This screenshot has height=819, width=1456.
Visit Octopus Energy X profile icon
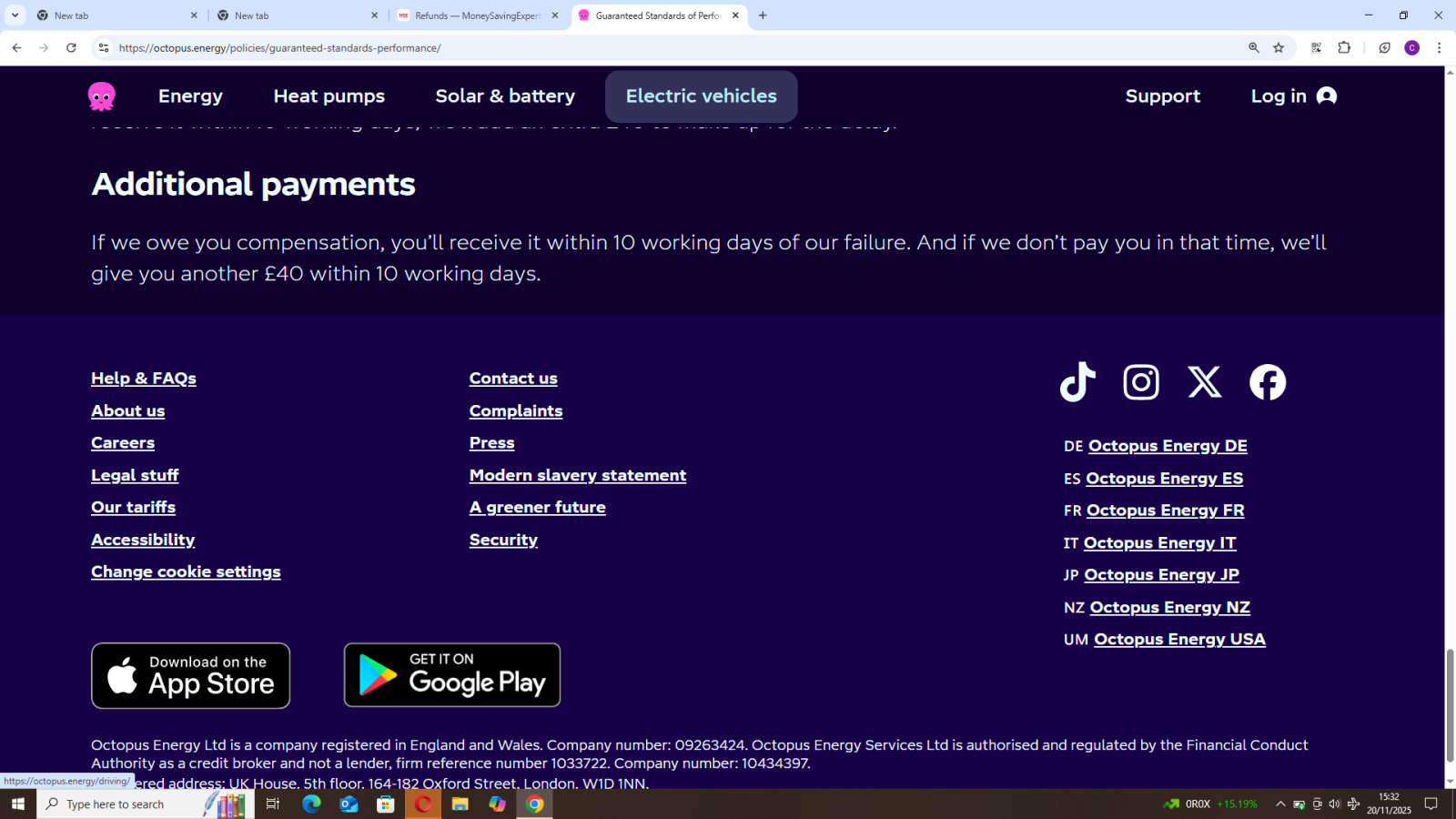[x=1205, y=382]
